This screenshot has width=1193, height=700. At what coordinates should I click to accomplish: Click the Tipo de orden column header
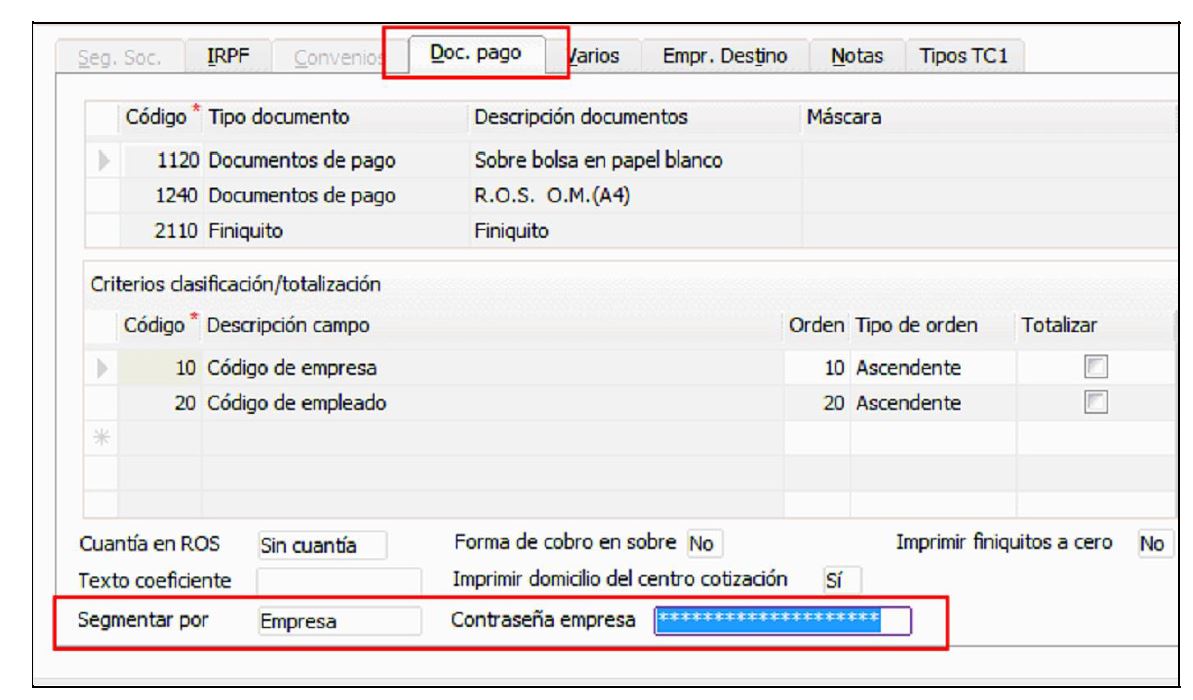pyautogui.click(x=934, y=326)
